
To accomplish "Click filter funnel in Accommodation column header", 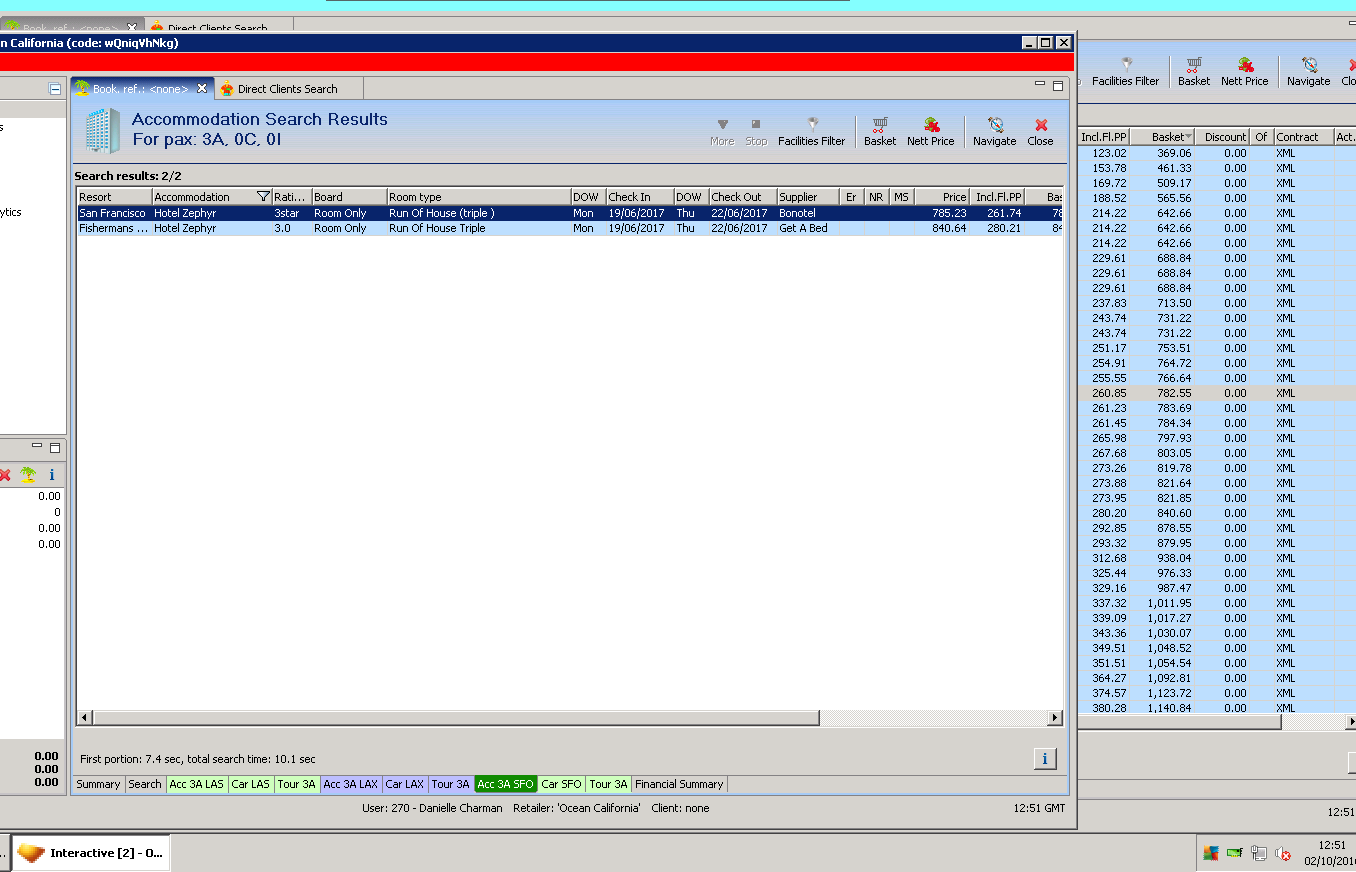I will click(263, 197).
